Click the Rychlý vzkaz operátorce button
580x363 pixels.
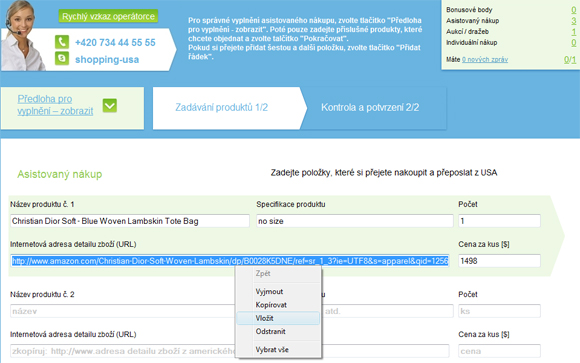(x=108, y=16)
